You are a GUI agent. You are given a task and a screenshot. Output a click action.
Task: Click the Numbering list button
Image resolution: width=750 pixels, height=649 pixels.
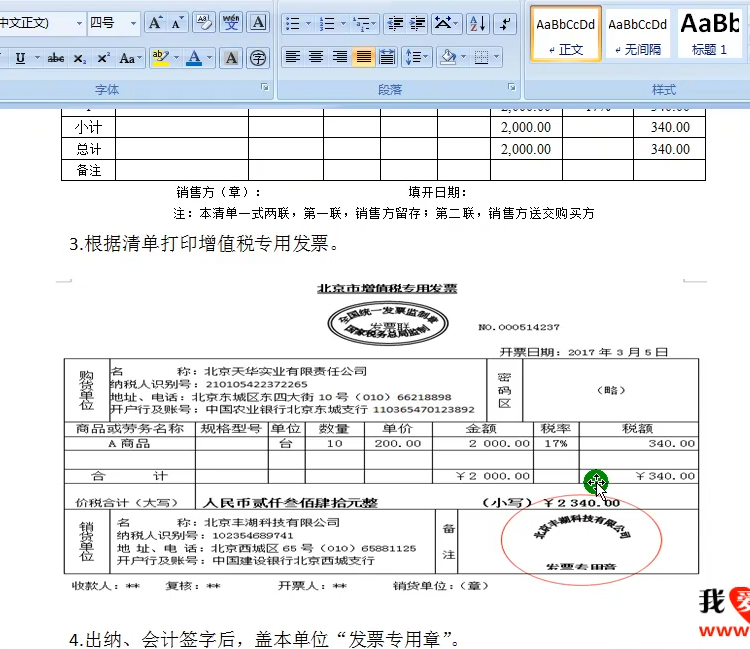[x=327, y=23]
